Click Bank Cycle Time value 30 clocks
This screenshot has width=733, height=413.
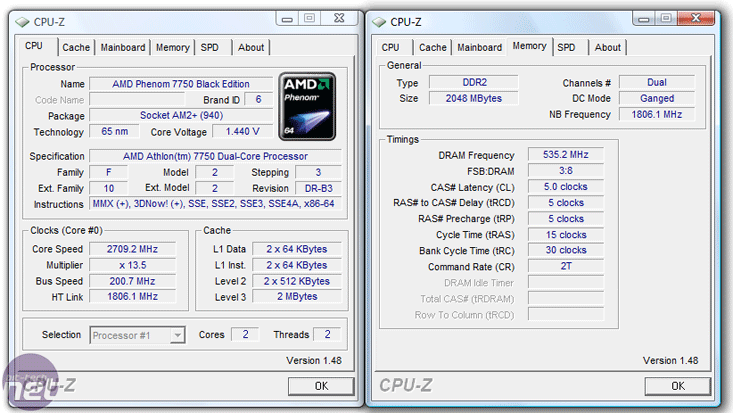pos(566,250)
